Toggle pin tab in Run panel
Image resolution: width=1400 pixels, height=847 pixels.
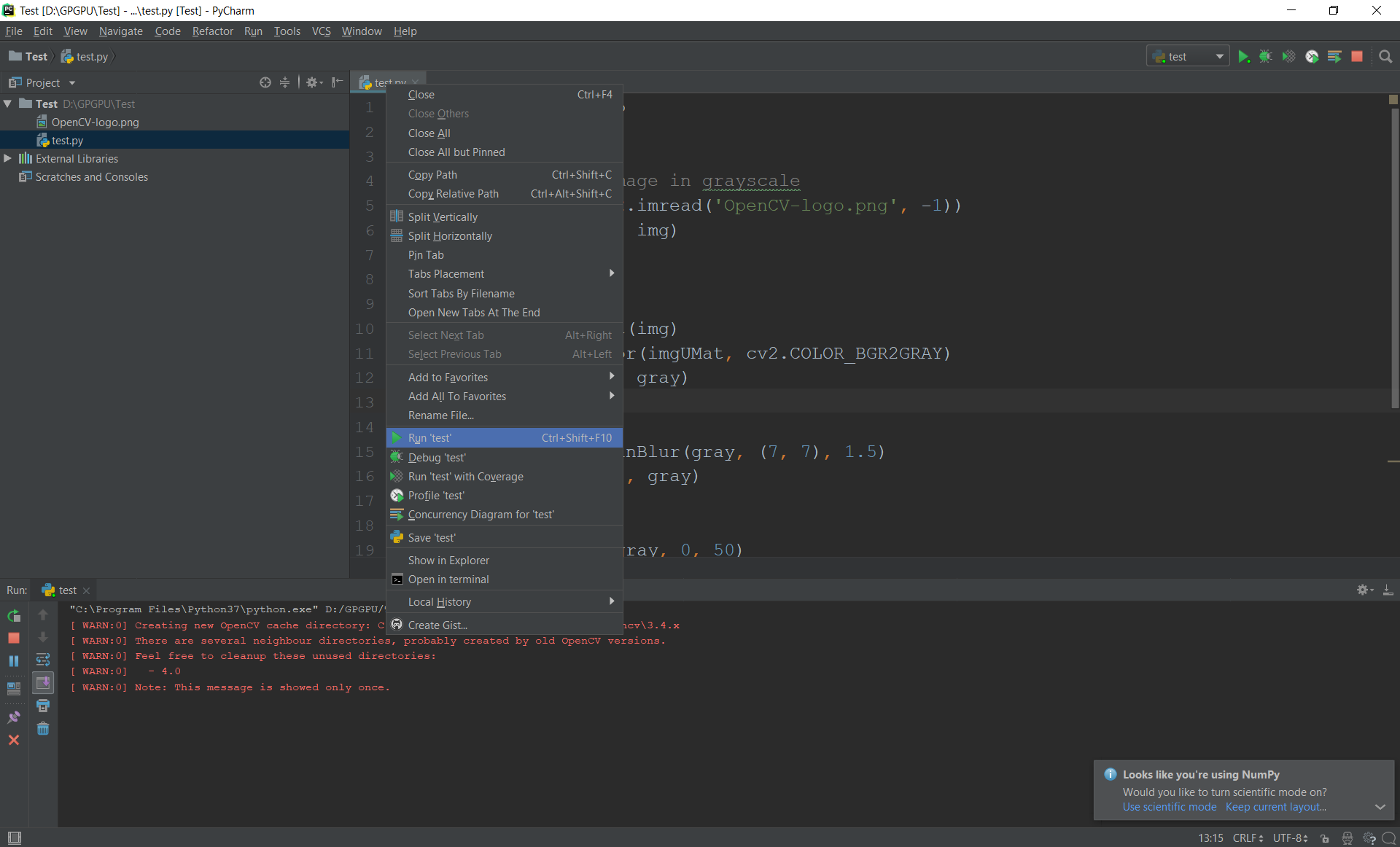pos(14,717)
